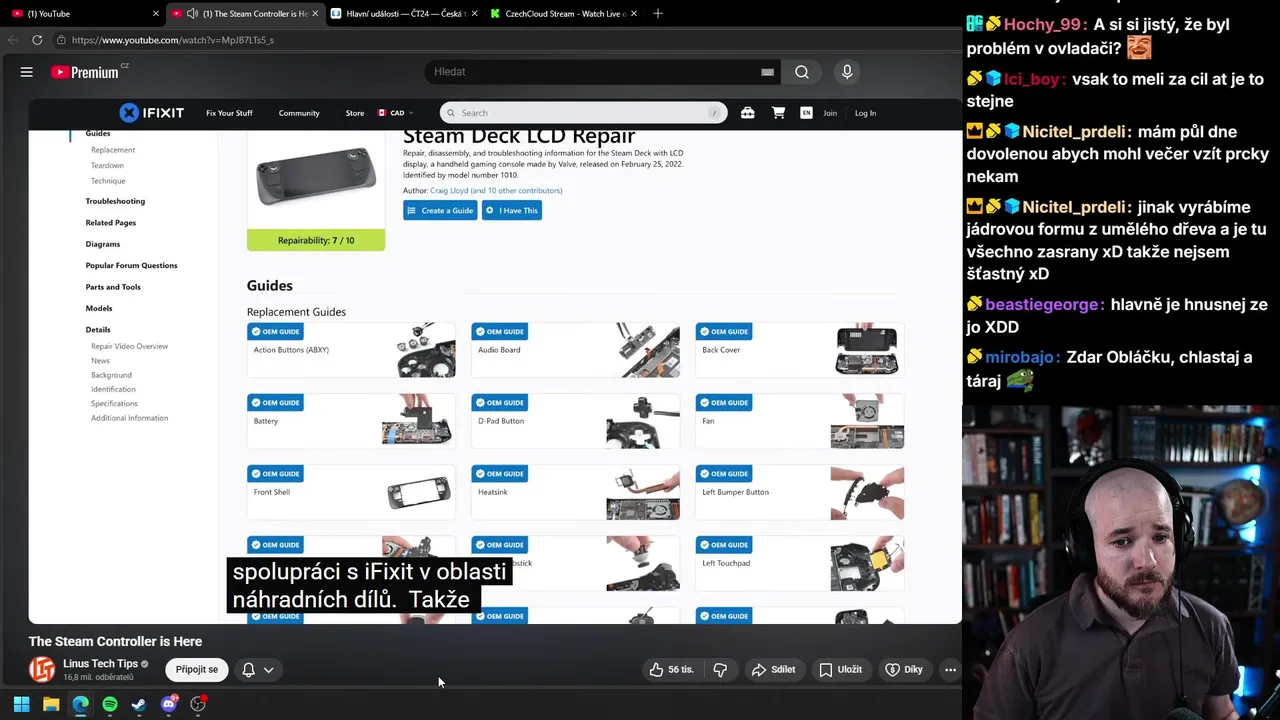
Task: Open the Audio Board guide card
Action: [576, 350]
